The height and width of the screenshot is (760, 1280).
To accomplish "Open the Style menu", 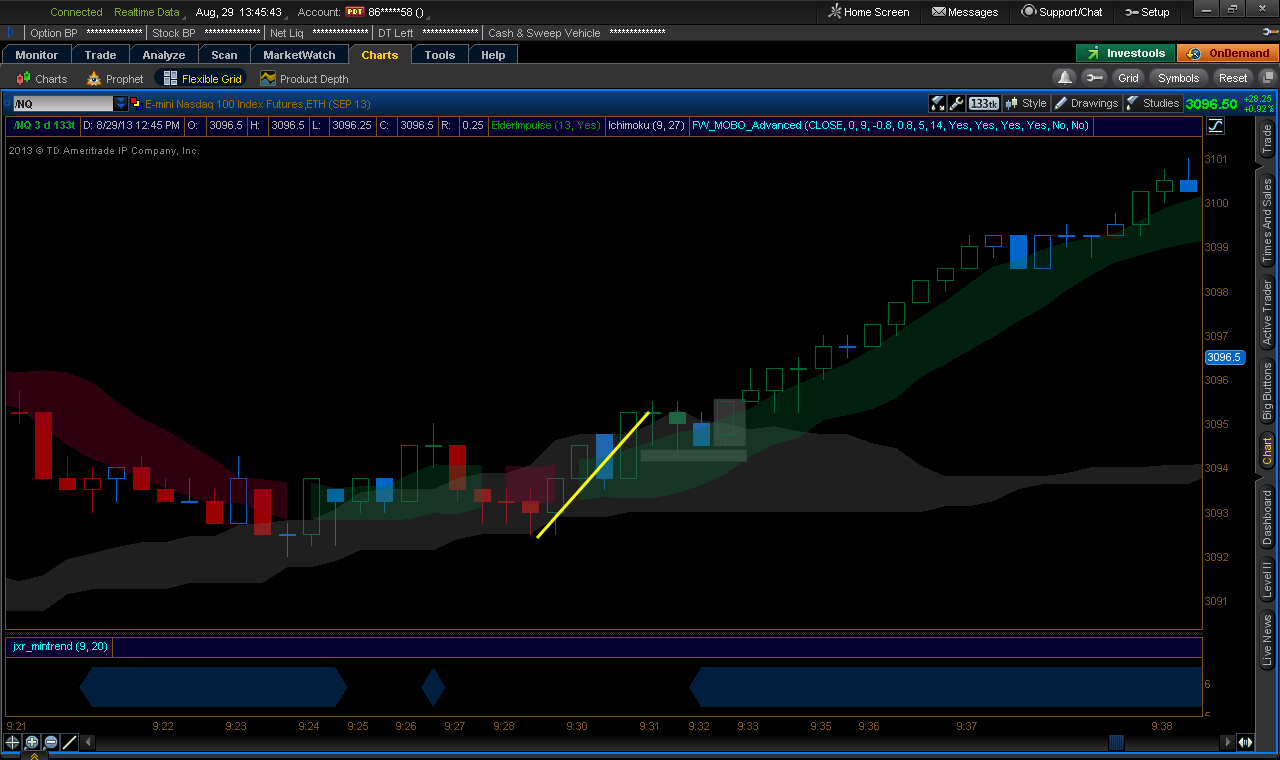I will pos(1026,103).
